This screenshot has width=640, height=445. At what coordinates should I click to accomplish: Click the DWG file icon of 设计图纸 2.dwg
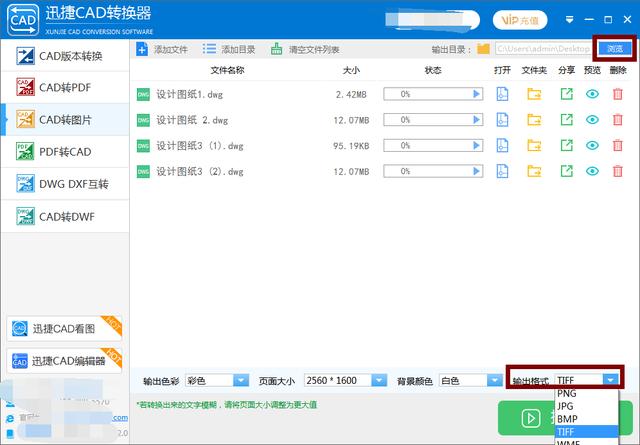143,120
